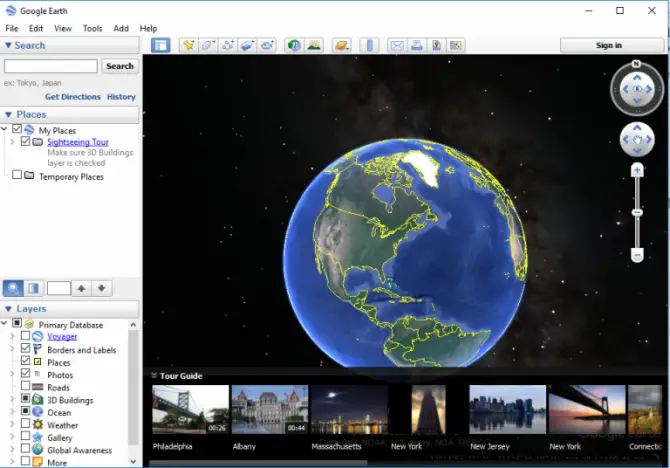Check the Temporary Places checkbox
The height and width of the screenshot is (468, 670).
[x=17, y=175]
